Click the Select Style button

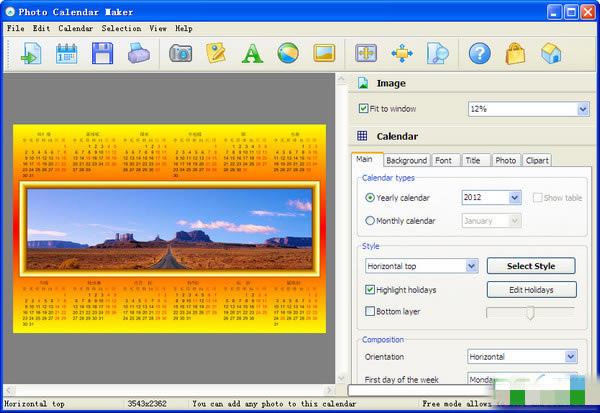[x=532, y=266]
